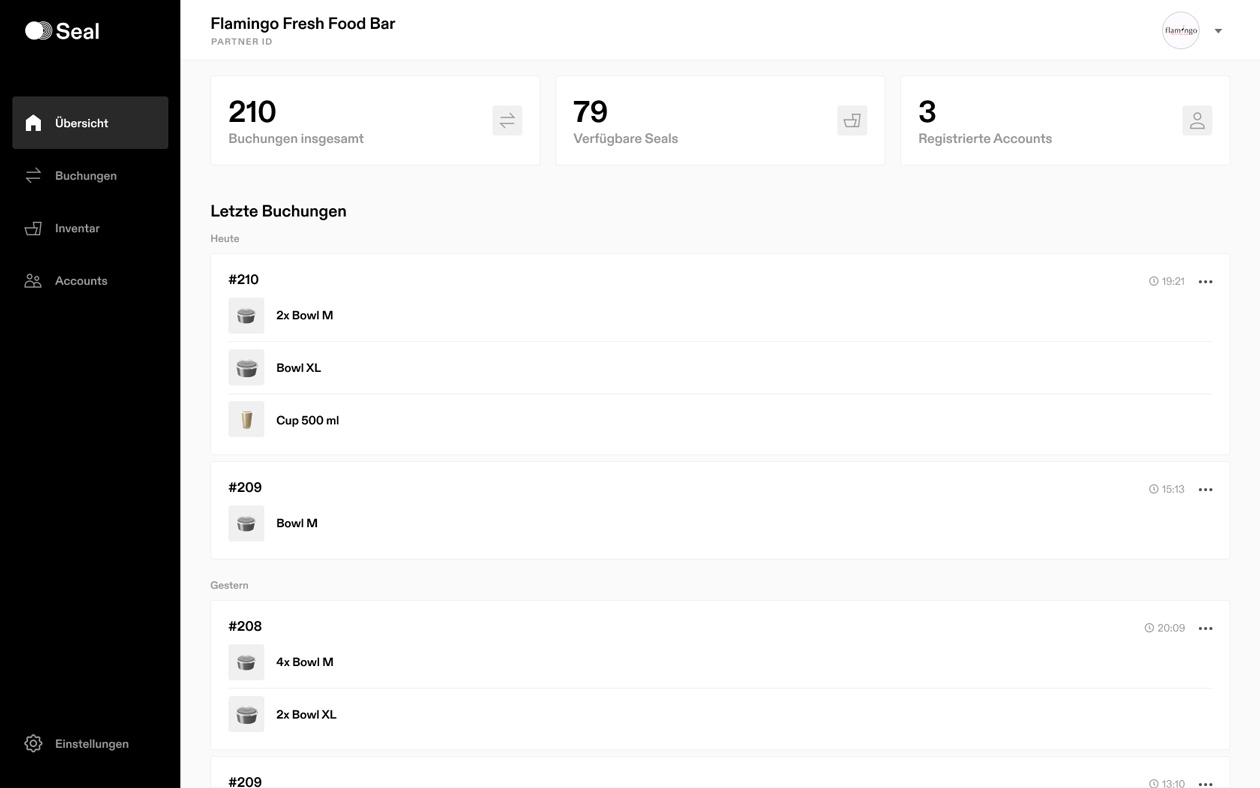
Task: Click the booking arrows icon beside 210
Action: (507, 120)
